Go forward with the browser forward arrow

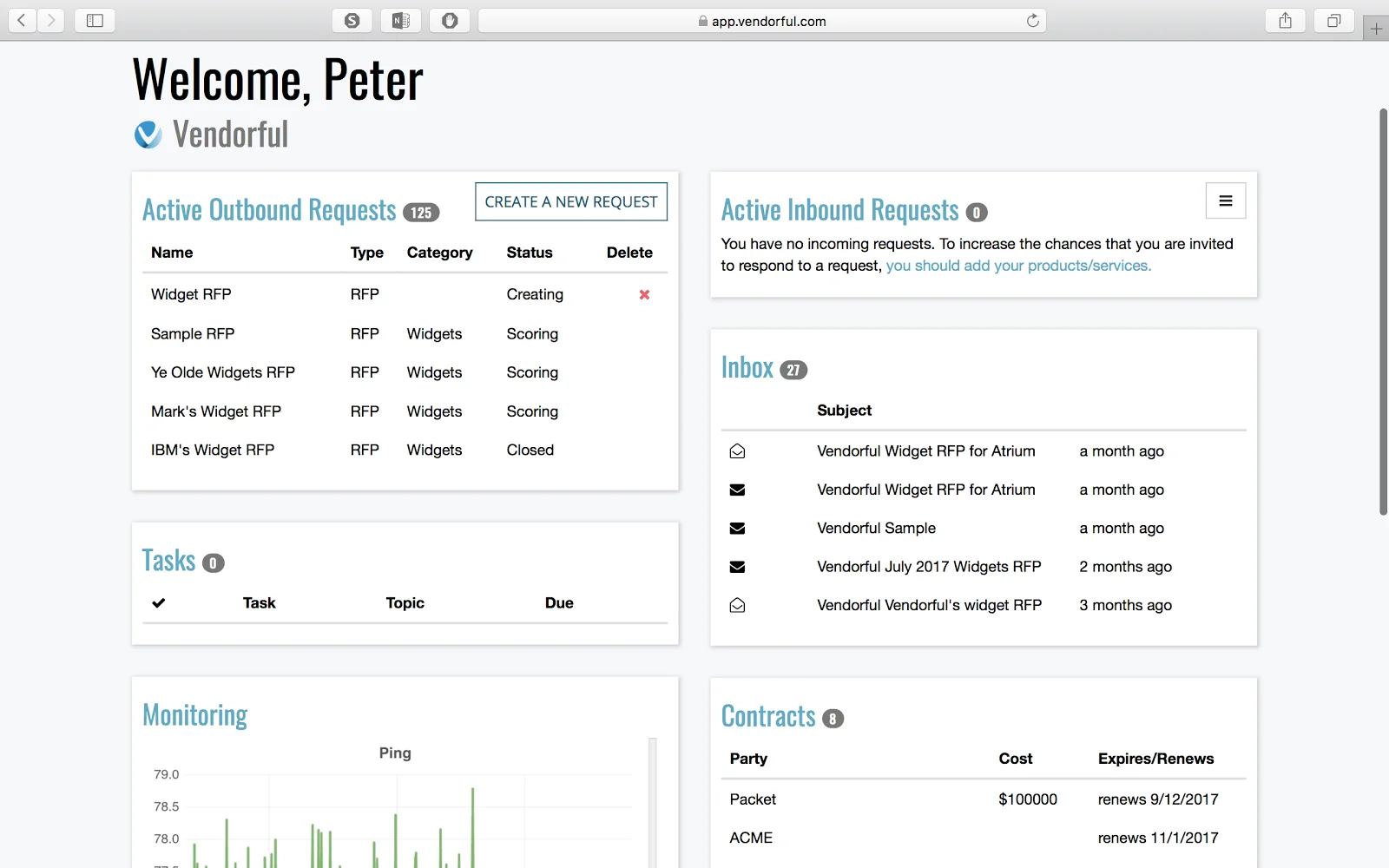(51, 20)
